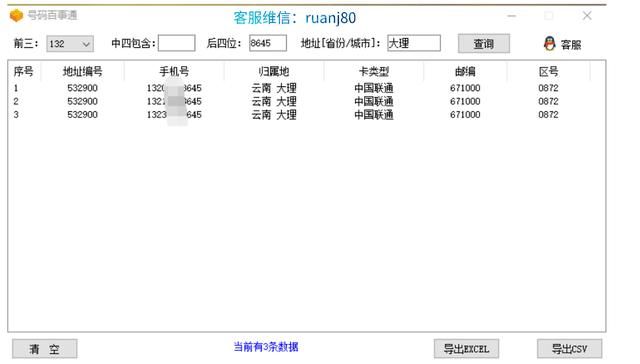Click 532900 address code in row 1
The height and width of the screenshot is (364, 640).
point(82,88)
